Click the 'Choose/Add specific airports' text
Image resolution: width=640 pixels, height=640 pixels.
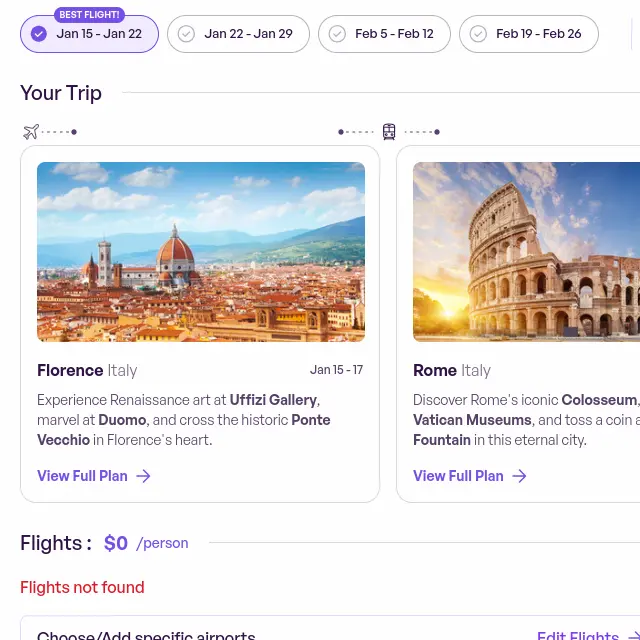146,635
